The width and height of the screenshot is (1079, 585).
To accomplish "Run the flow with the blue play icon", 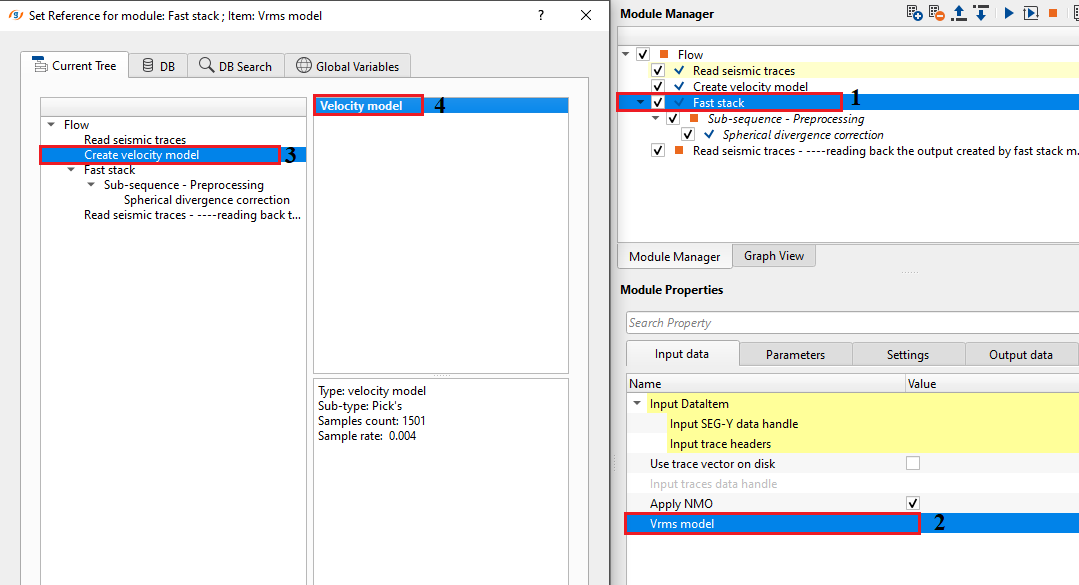I will 1009,13.
